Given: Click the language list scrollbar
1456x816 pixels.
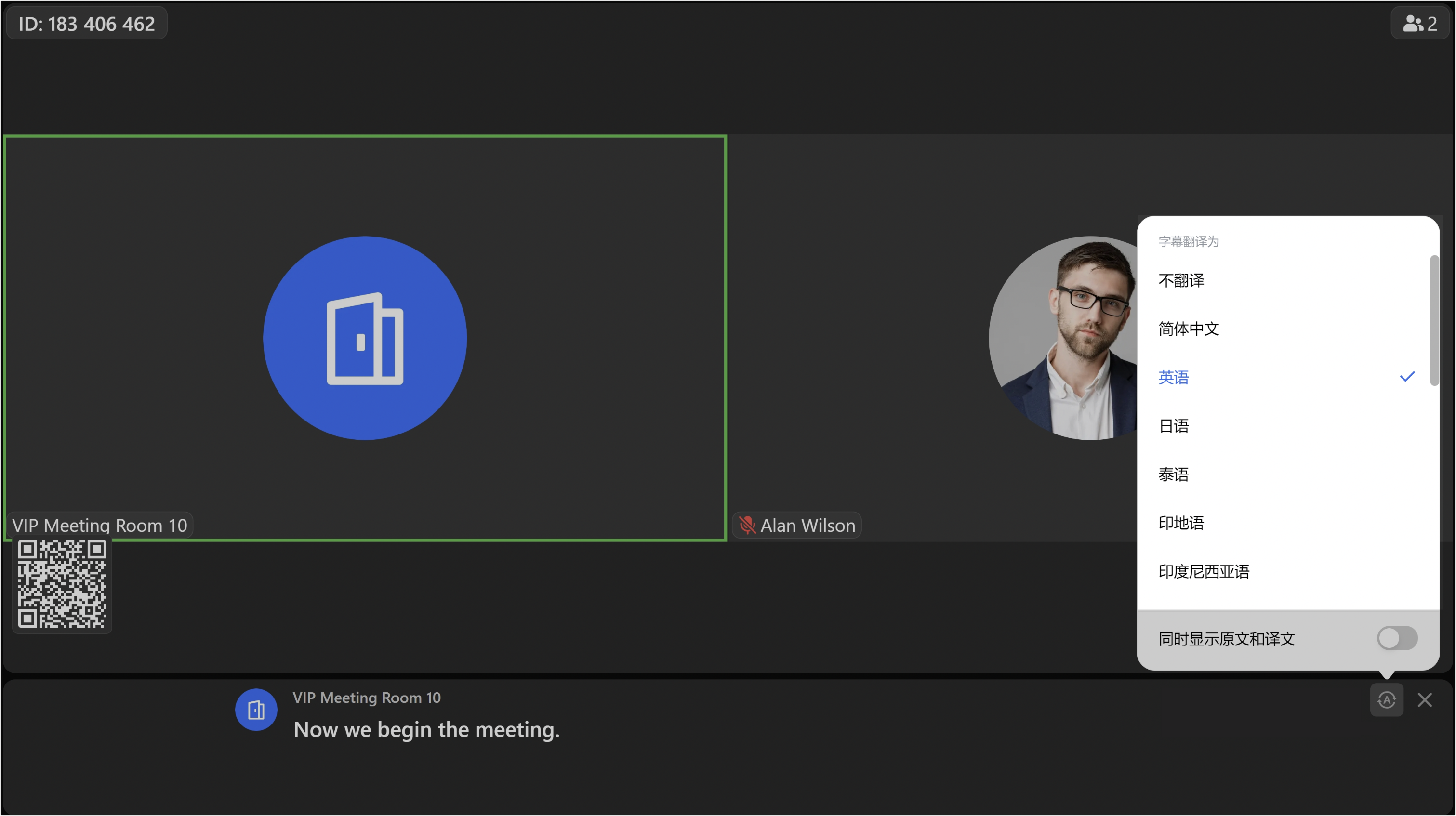Looking at the screenshot, I should coord(1434,320).
